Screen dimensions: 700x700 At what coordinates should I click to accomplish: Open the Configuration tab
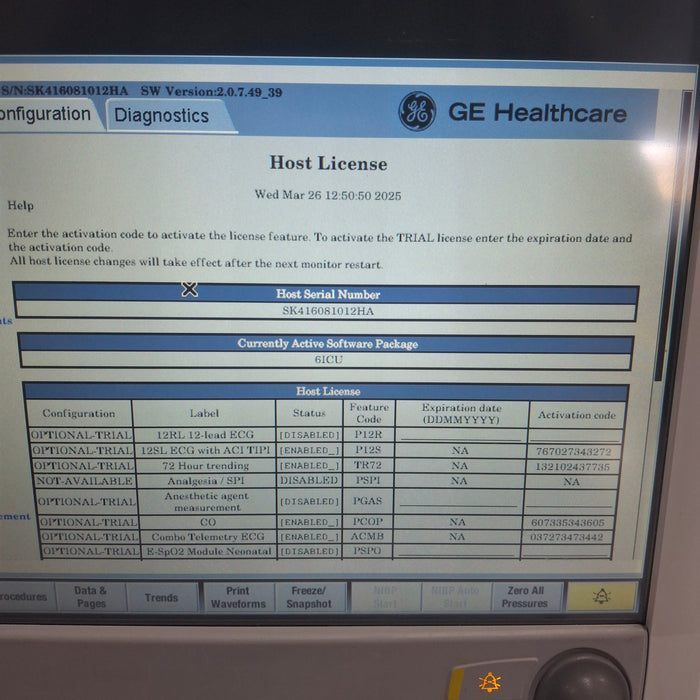47,114
